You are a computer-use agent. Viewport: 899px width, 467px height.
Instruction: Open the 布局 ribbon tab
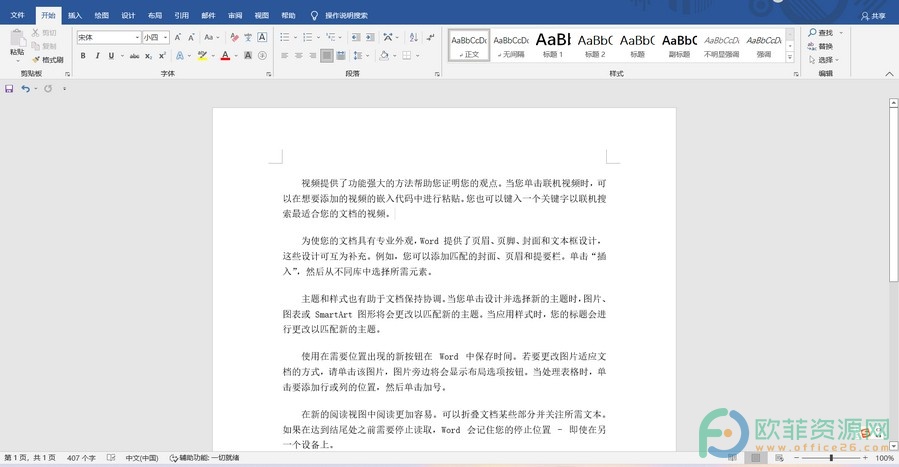154,15
